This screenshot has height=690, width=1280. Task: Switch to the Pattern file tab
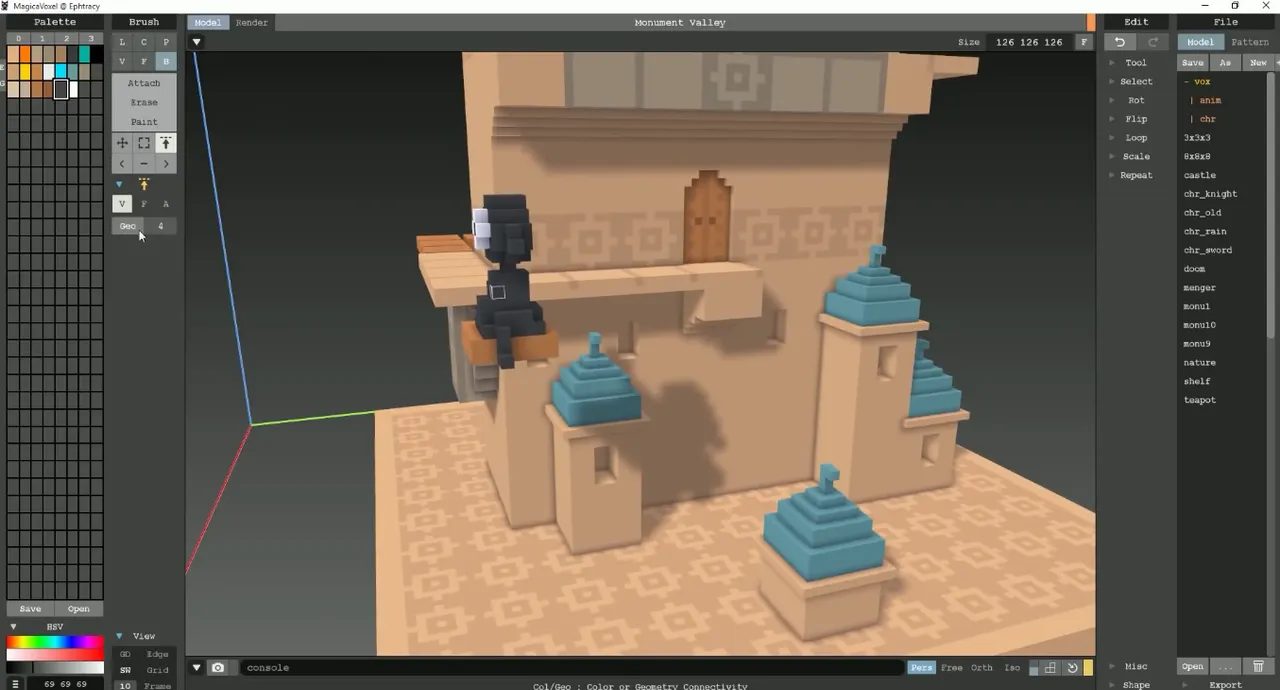point(1250,42)
